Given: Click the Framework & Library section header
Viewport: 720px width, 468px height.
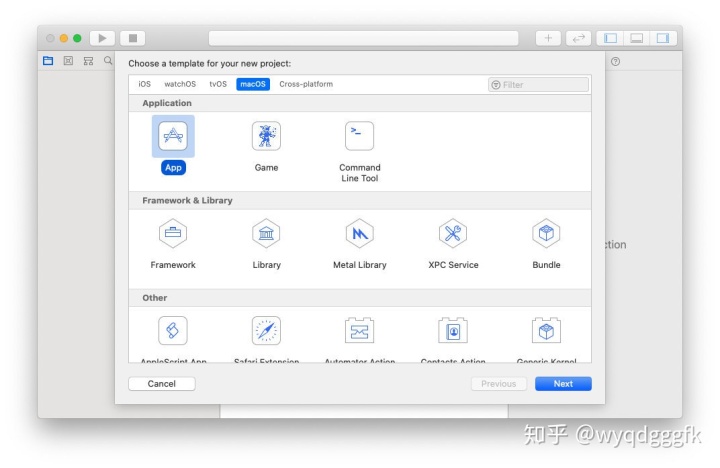Looking at the screenshot, I should 360,200.
